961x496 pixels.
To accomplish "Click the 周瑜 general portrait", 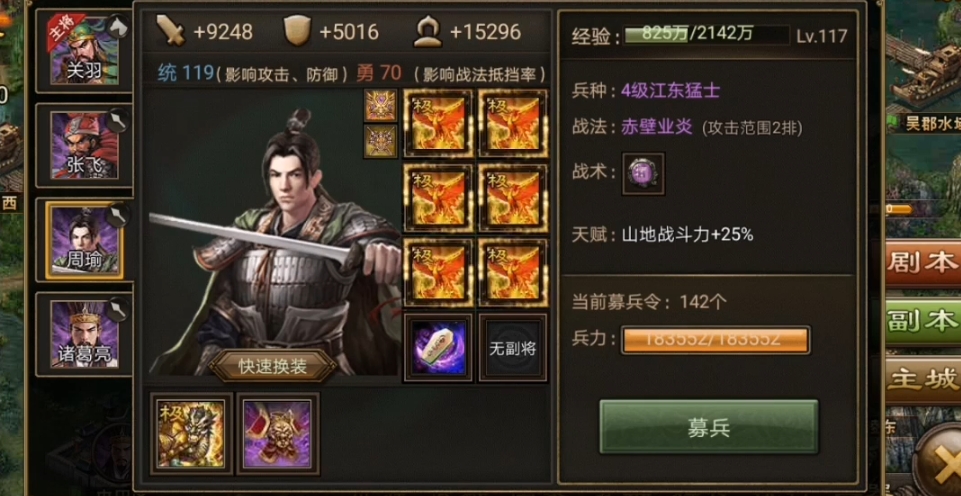I will 84,240.
